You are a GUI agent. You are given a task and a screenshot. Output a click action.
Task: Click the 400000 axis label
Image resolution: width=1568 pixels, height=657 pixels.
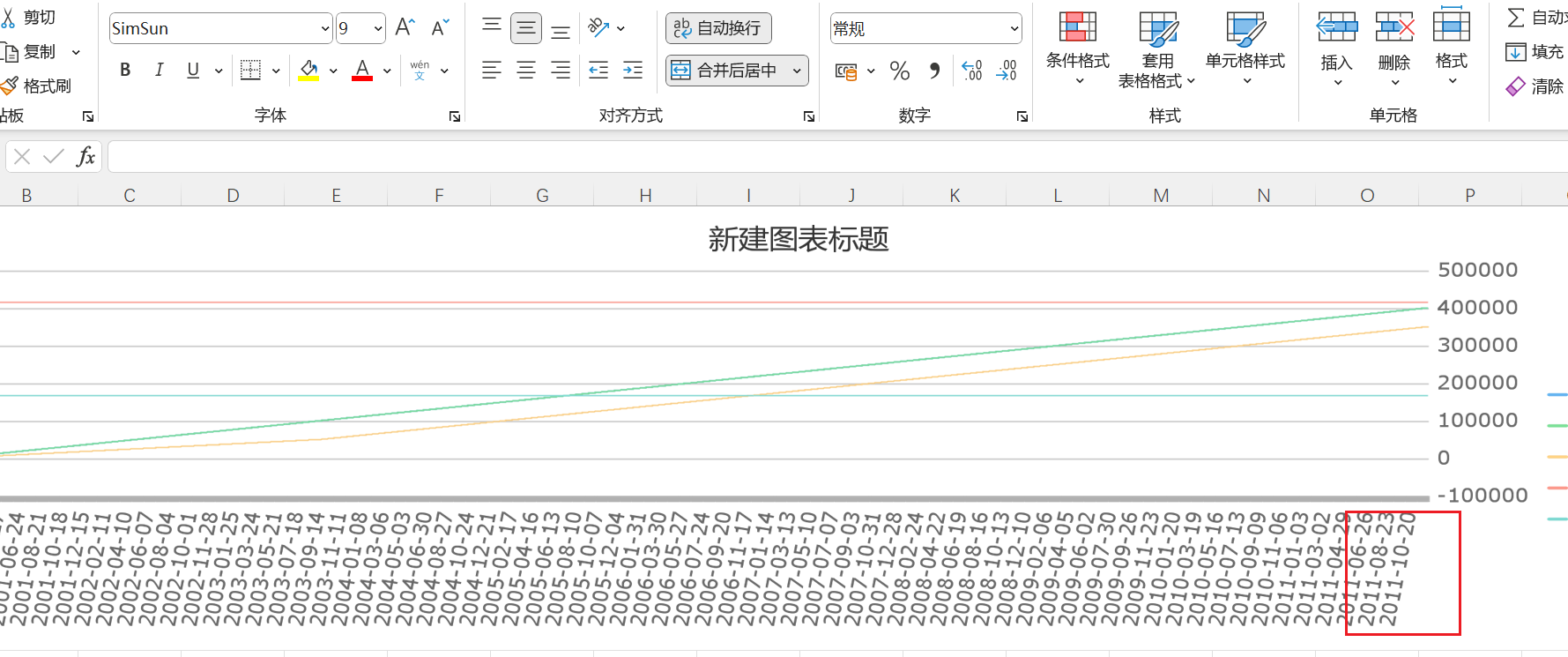(1477, 308)
